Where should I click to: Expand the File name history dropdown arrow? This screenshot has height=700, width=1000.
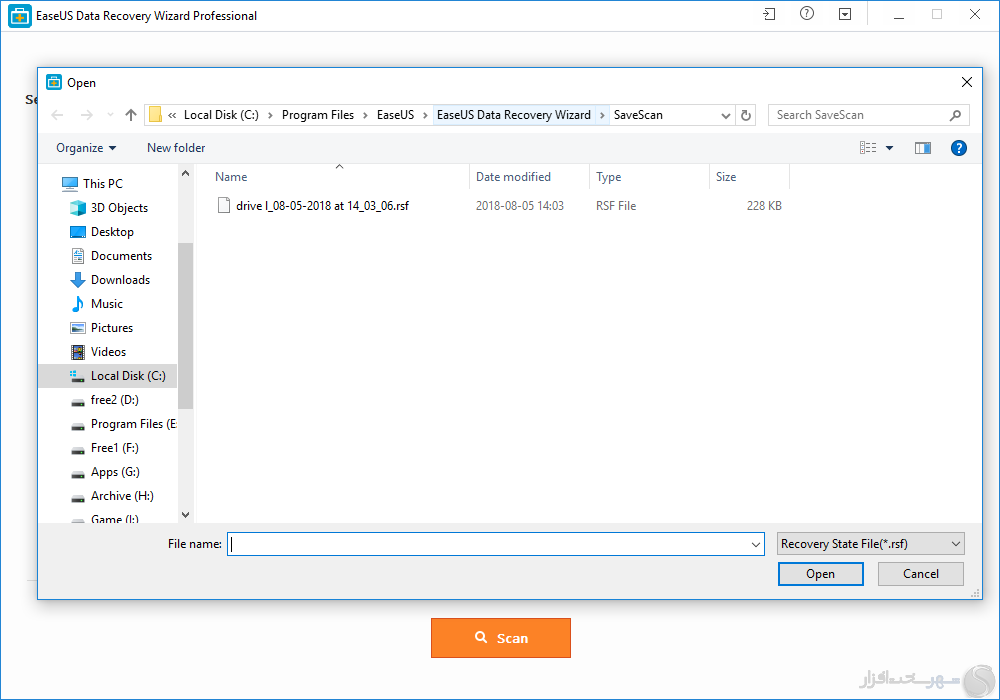(x=756, y=544)
